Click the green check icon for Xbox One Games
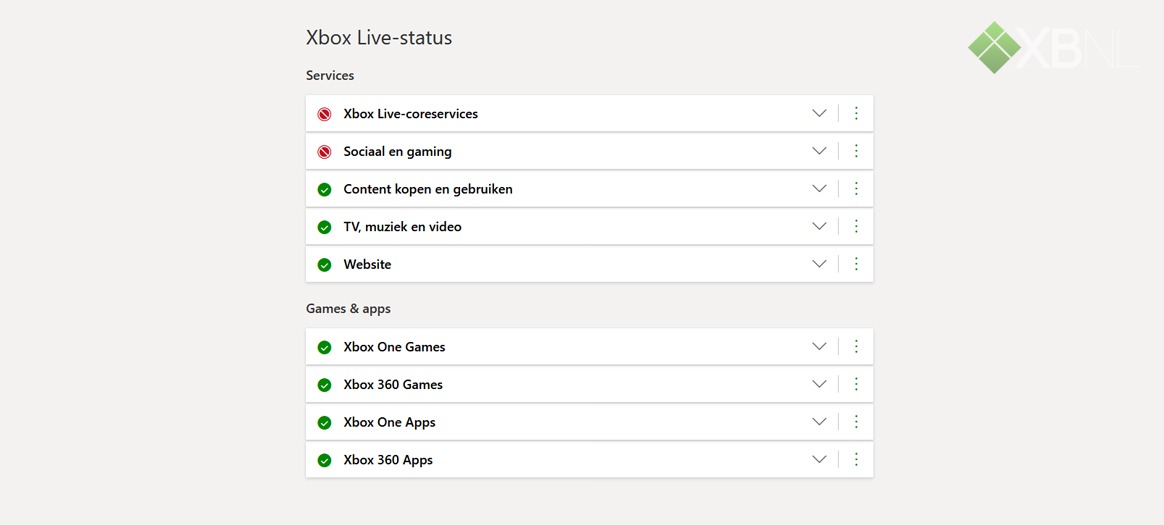 tap(324, 347)
